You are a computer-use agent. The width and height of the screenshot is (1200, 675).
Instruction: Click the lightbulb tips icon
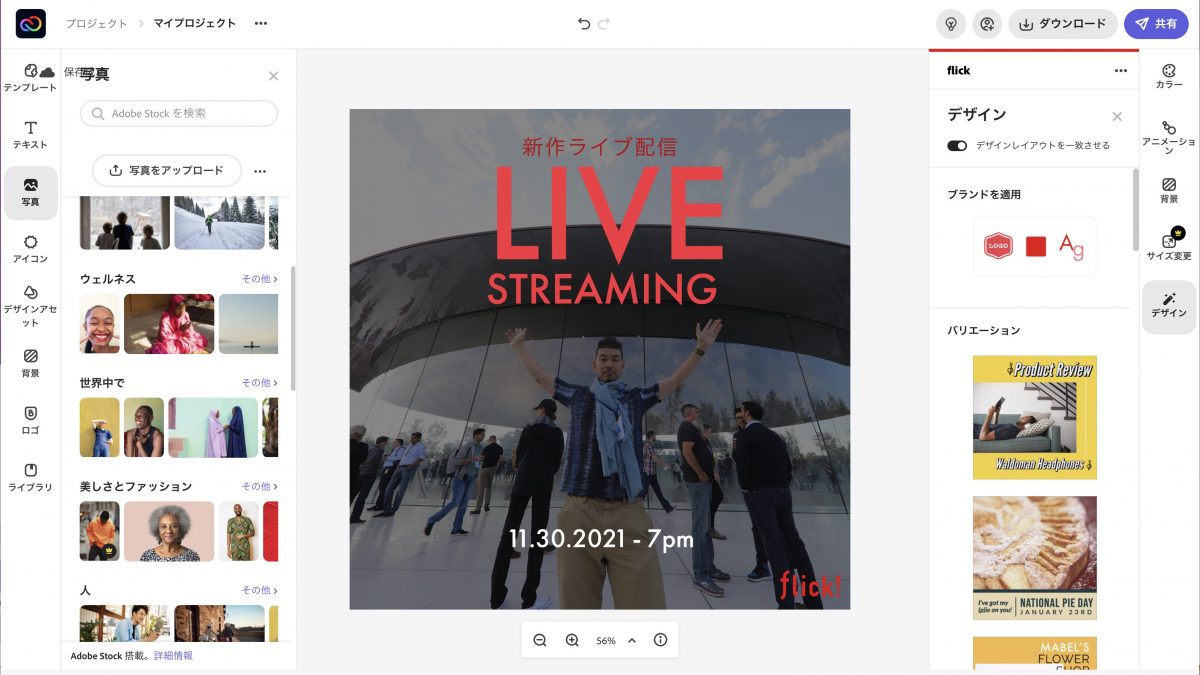click(x=951, y=24)
